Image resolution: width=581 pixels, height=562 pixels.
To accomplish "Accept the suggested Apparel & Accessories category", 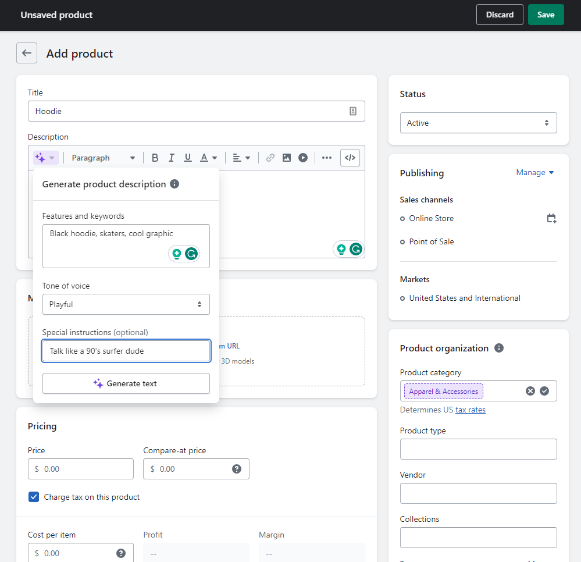I will [544, 391].
